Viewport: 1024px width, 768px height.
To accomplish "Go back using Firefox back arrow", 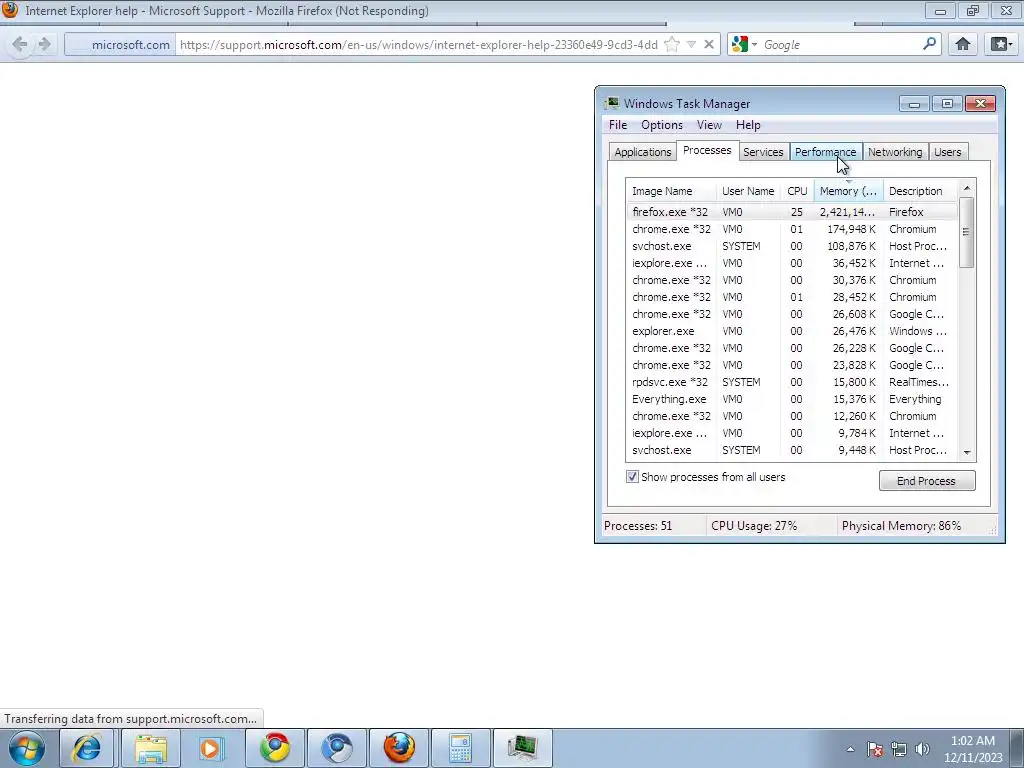I will coord(20,44).
